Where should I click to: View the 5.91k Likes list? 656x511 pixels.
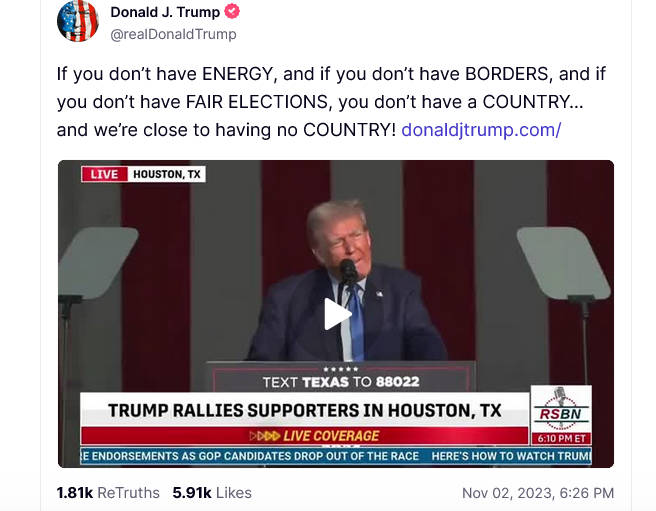coord(212,493)
